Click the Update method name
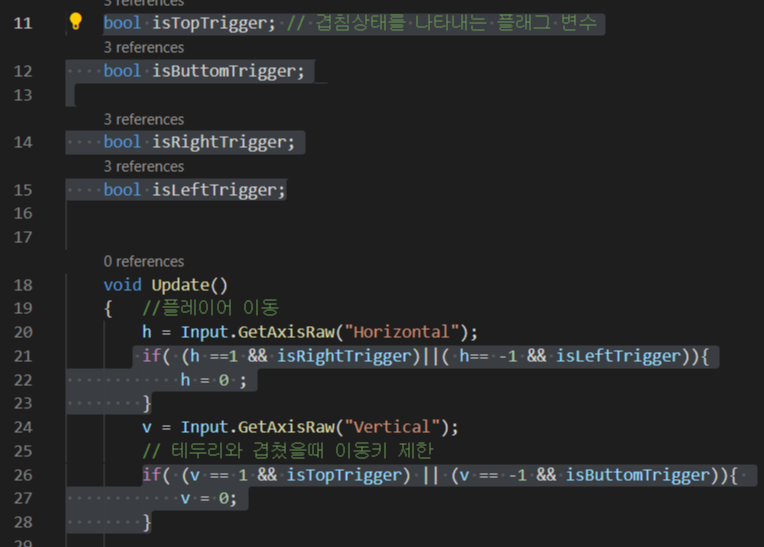 [x=180, y=285]
